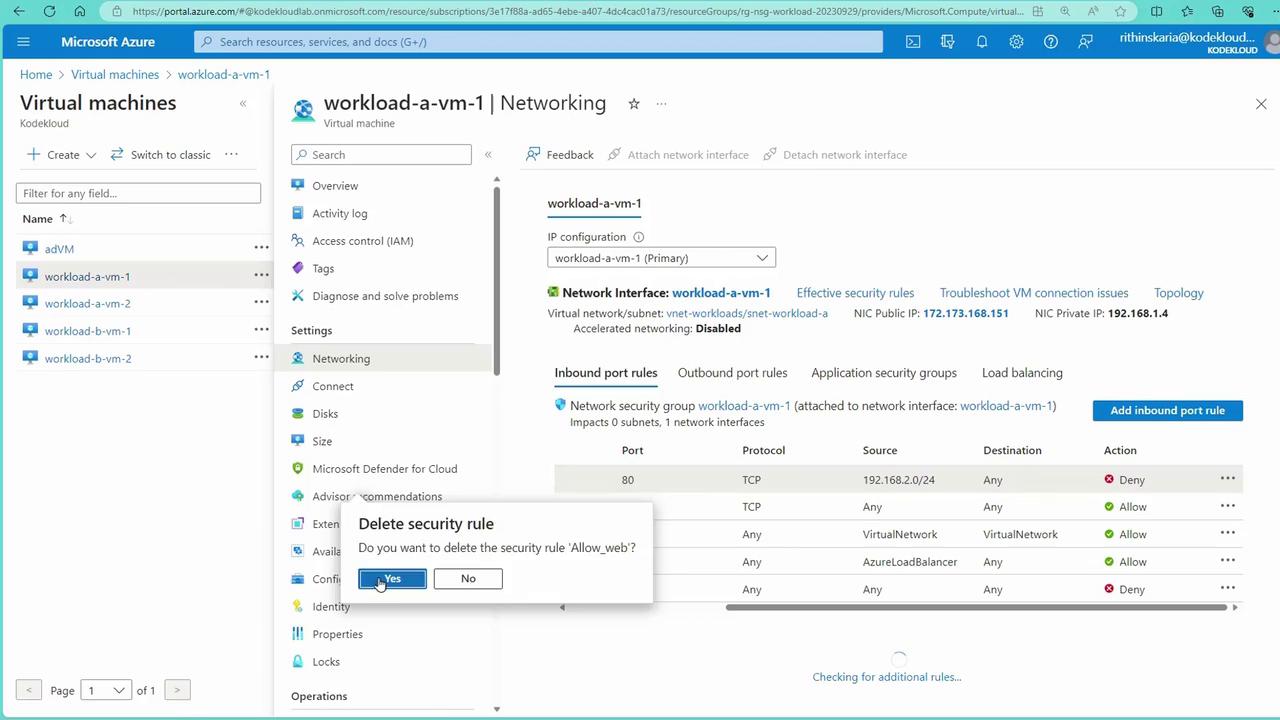Confirm deletion by clicking Yes
The image size is (1280, 720).
click(x=392, y=579)
